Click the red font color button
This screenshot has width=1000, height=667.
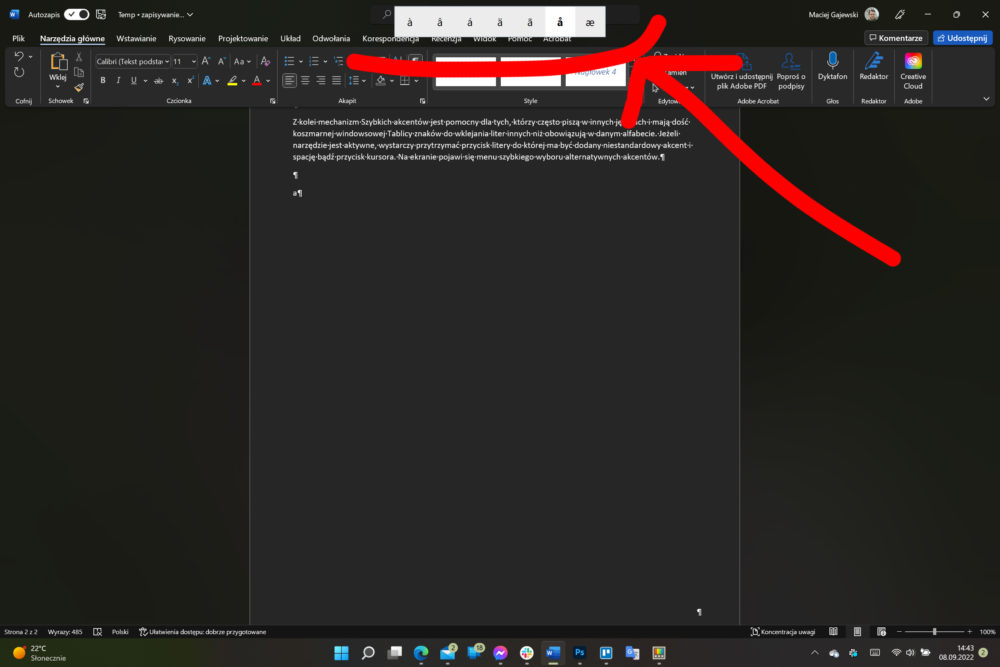[256, 80]
